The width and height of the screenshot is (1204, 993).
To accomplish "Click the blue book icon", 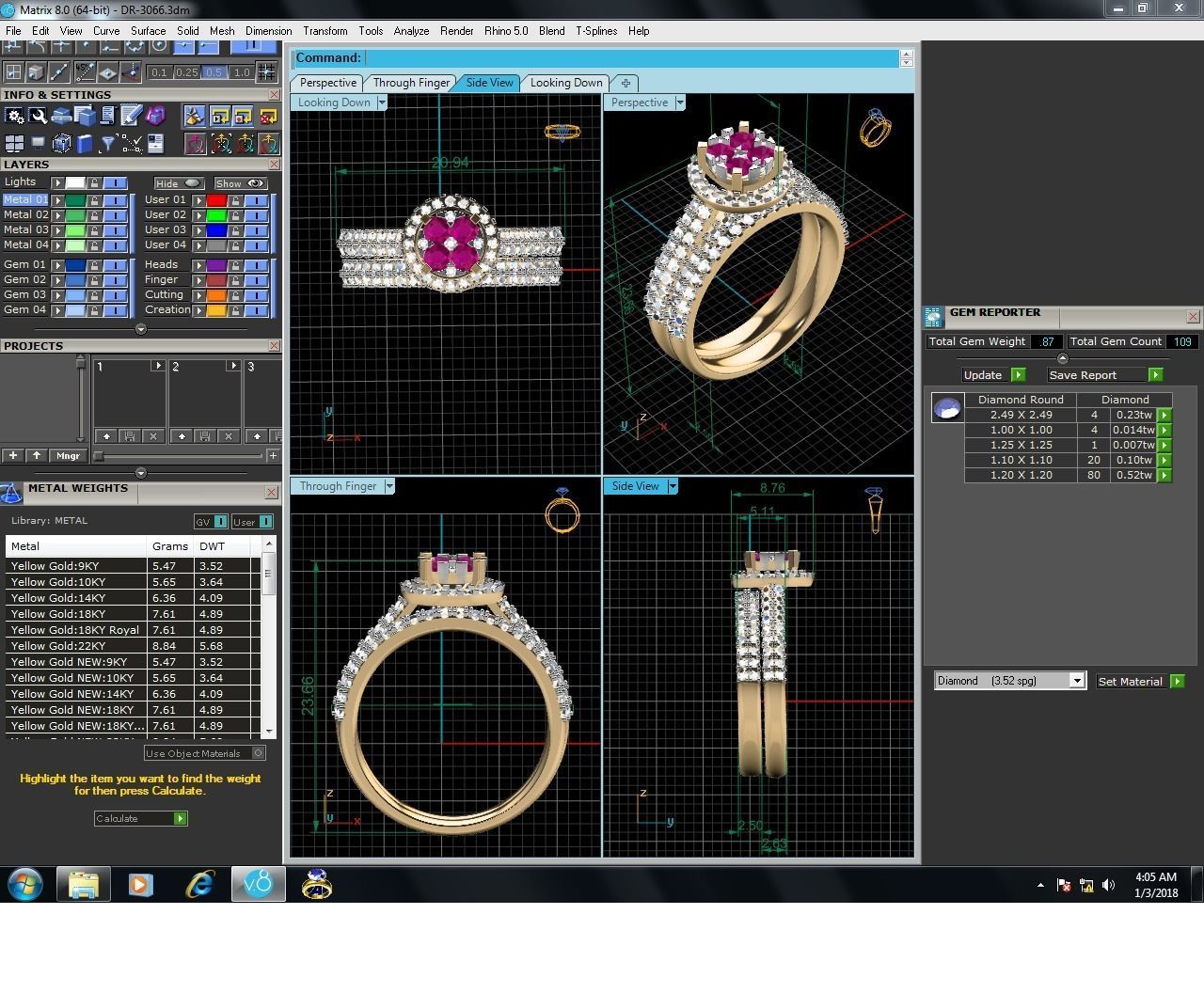I will pyautogui.click(x=85, y=143).
